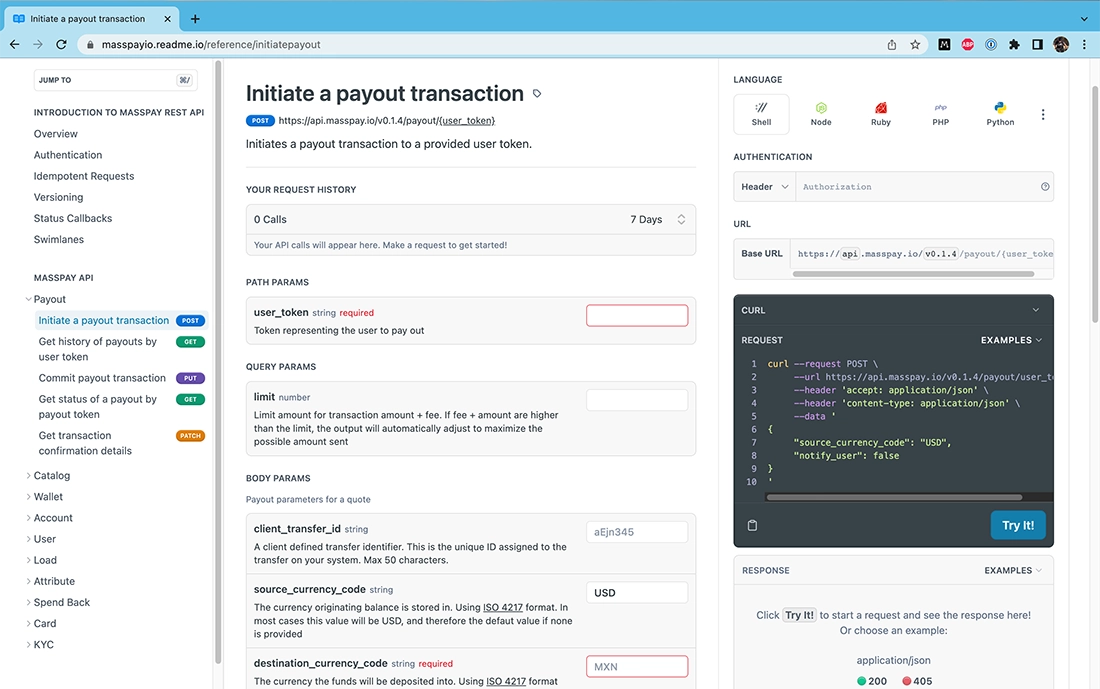
Task: Click the user_token input field
Action: 637,316
